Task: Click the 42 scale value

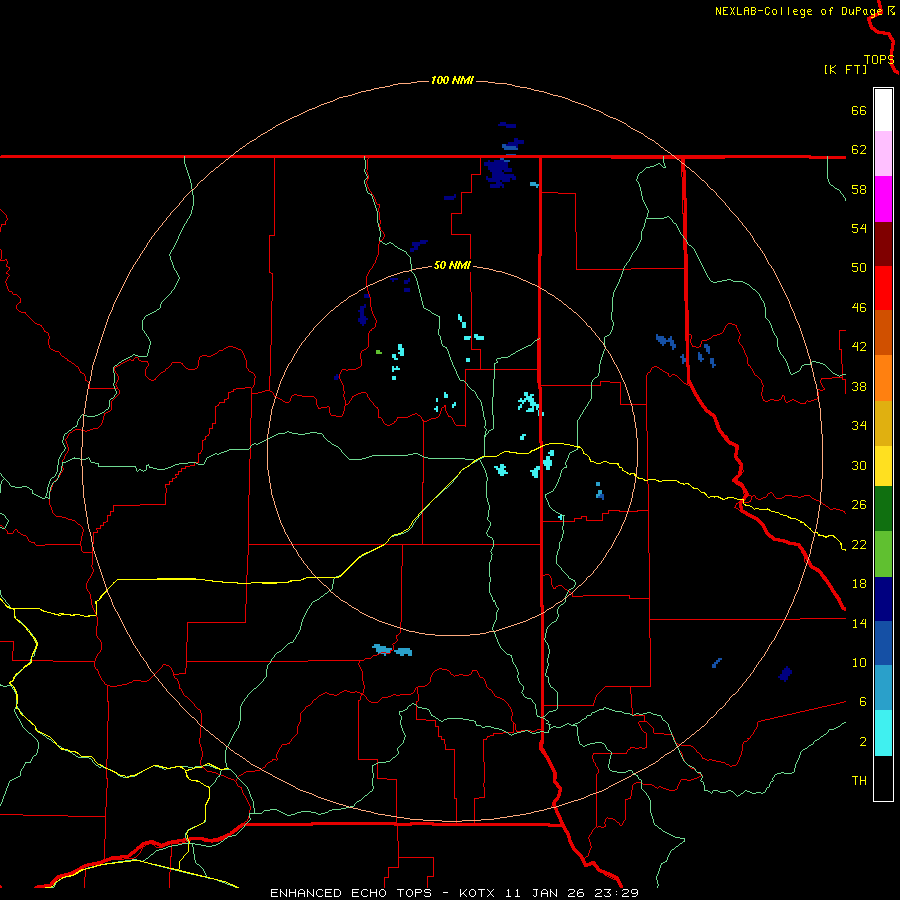Action: click(x=859, y=347)
